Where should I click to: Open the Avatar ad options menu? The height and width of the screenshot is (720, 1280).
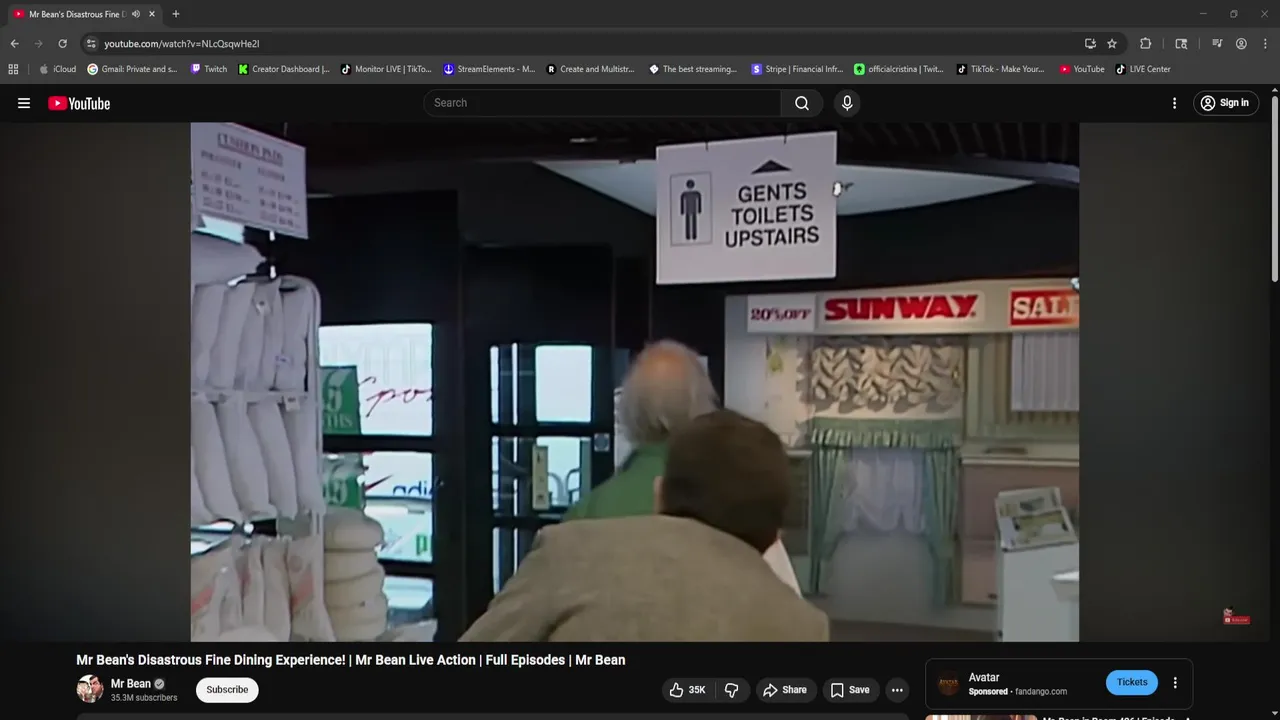(x=1175, y=683)
